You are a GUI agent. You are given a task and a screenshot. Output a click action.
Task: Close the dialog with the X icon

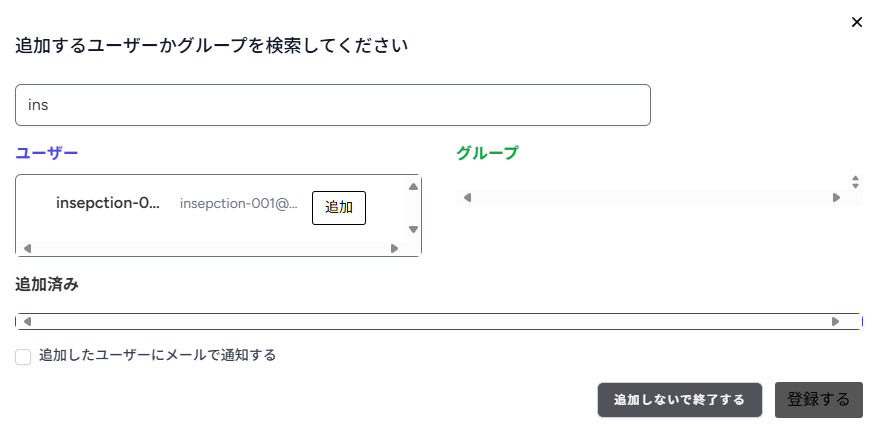(x=856, y=22)
